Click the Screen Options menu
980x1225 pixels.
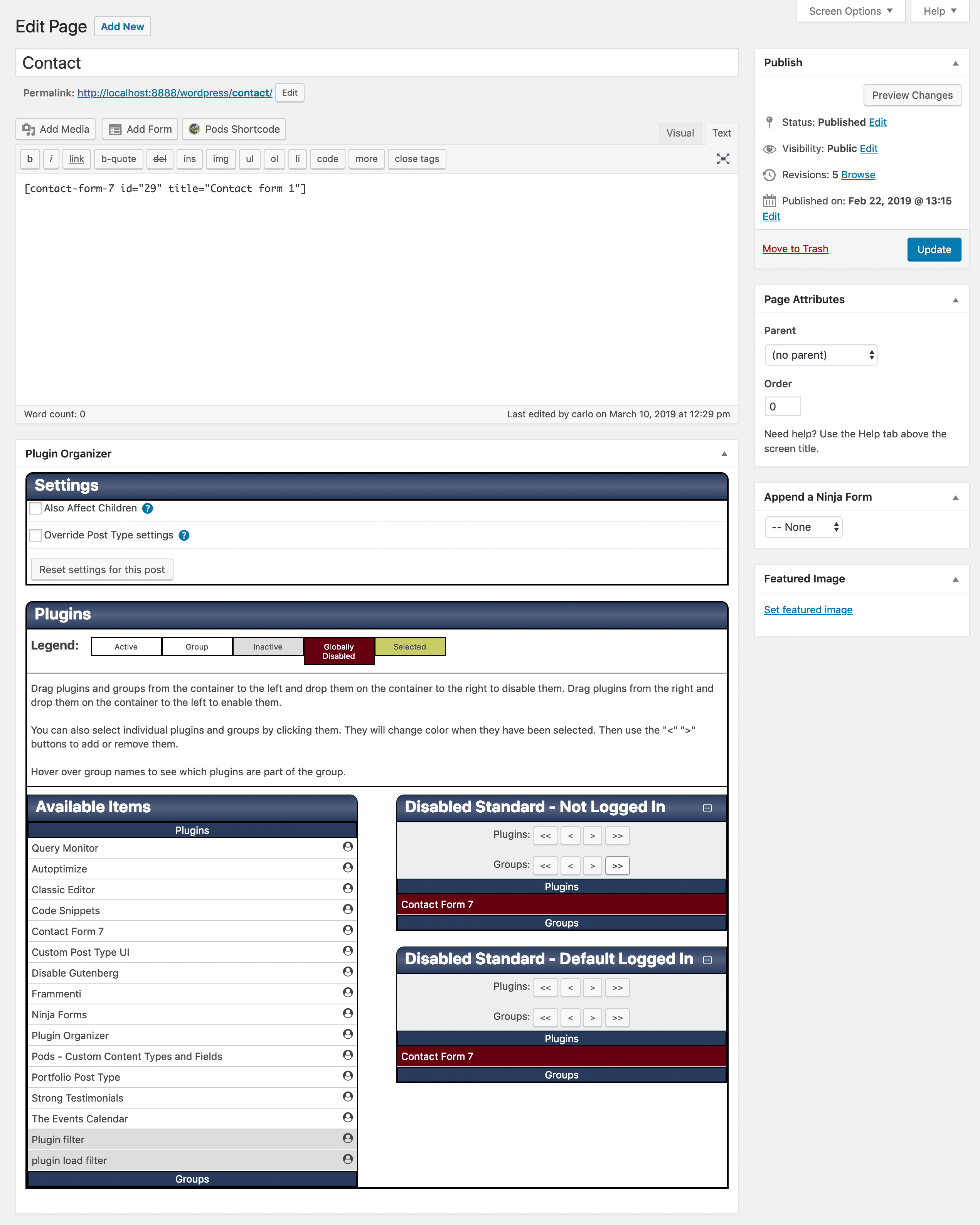pyautogui.click(x=848, y=12)
